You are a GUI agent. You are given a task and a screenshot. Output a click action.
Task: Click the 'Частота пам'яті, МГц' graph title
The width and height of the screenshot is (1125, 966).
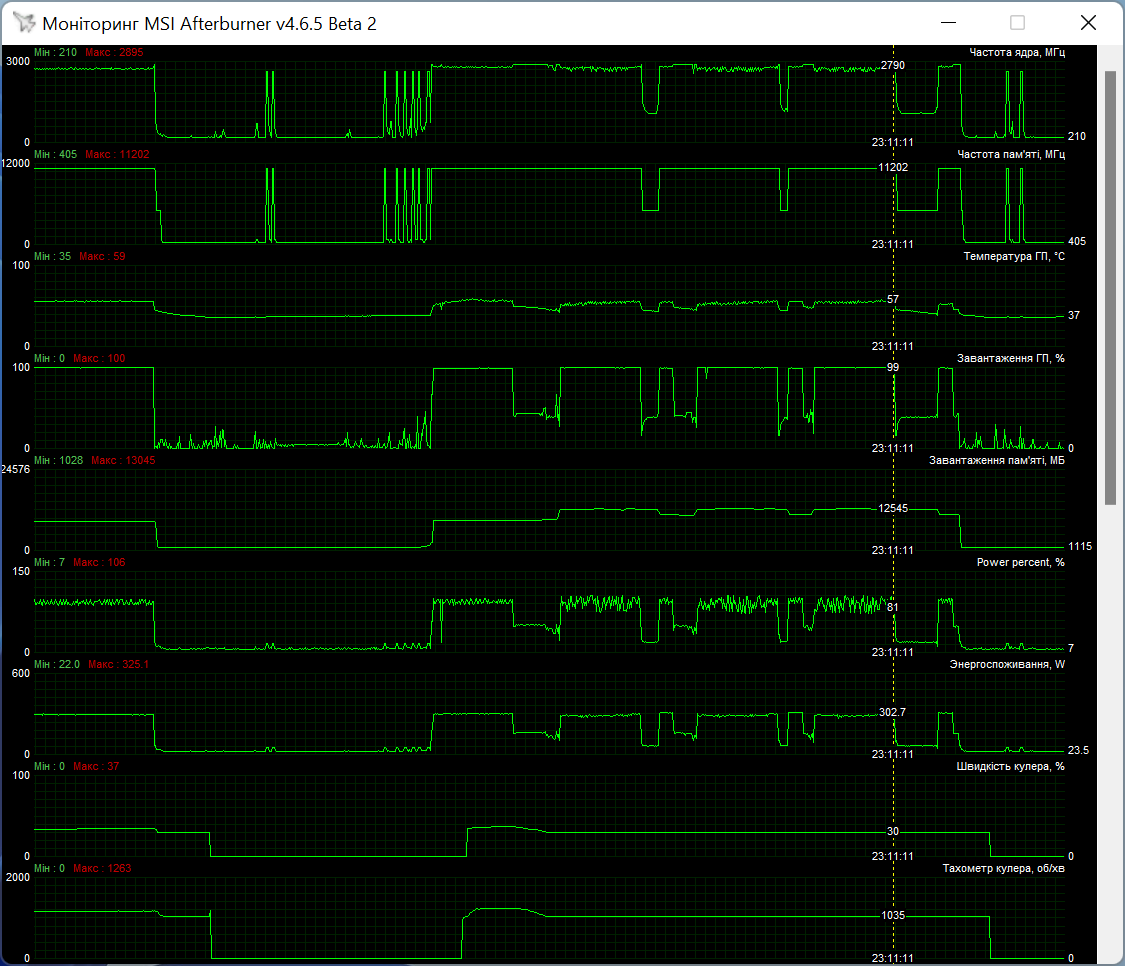click(x=1011, y=154)
